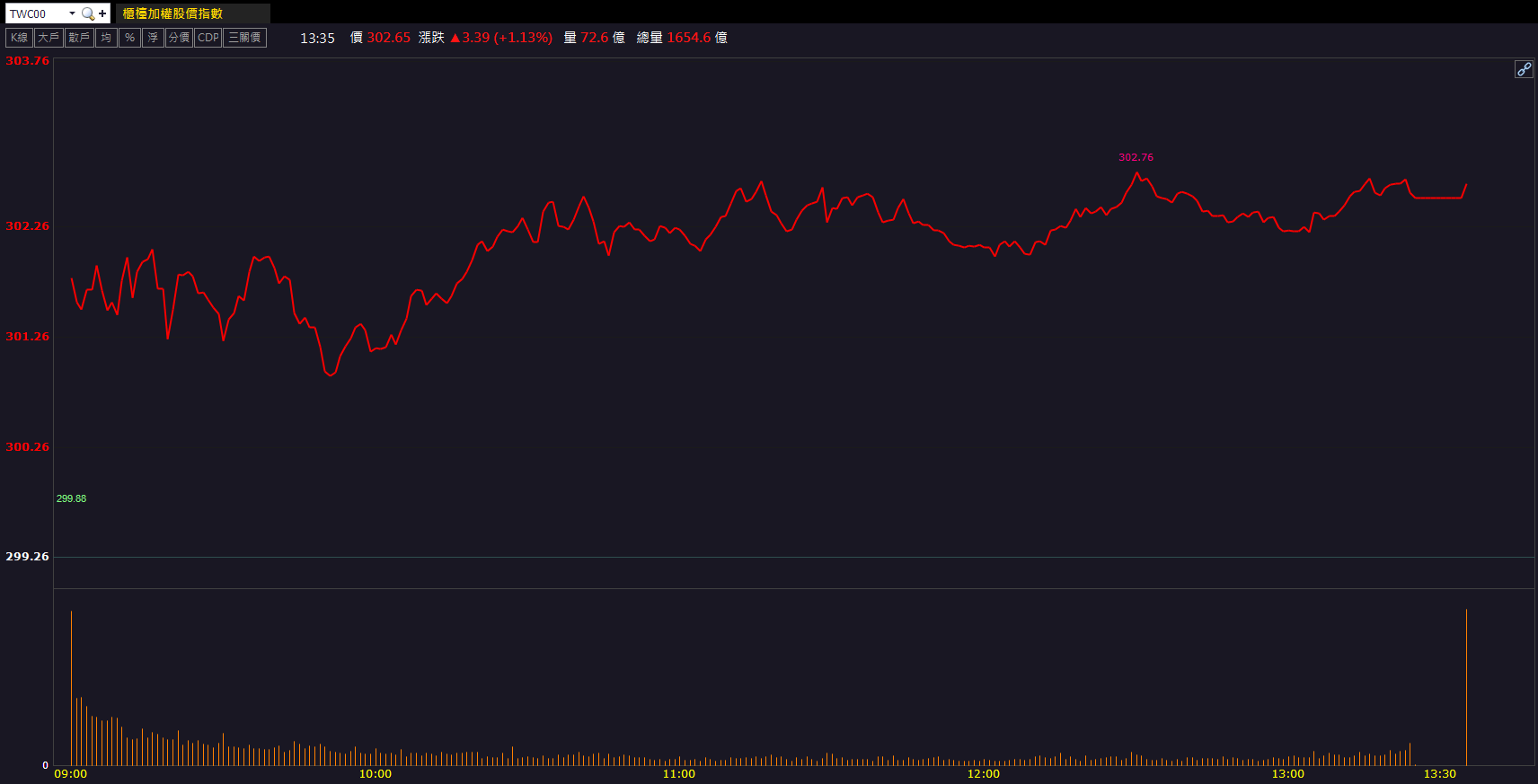Screen dimensions: 1538x784
Task: Click the 299.26 reference price axis label
Action: click(x=27, y=557)
